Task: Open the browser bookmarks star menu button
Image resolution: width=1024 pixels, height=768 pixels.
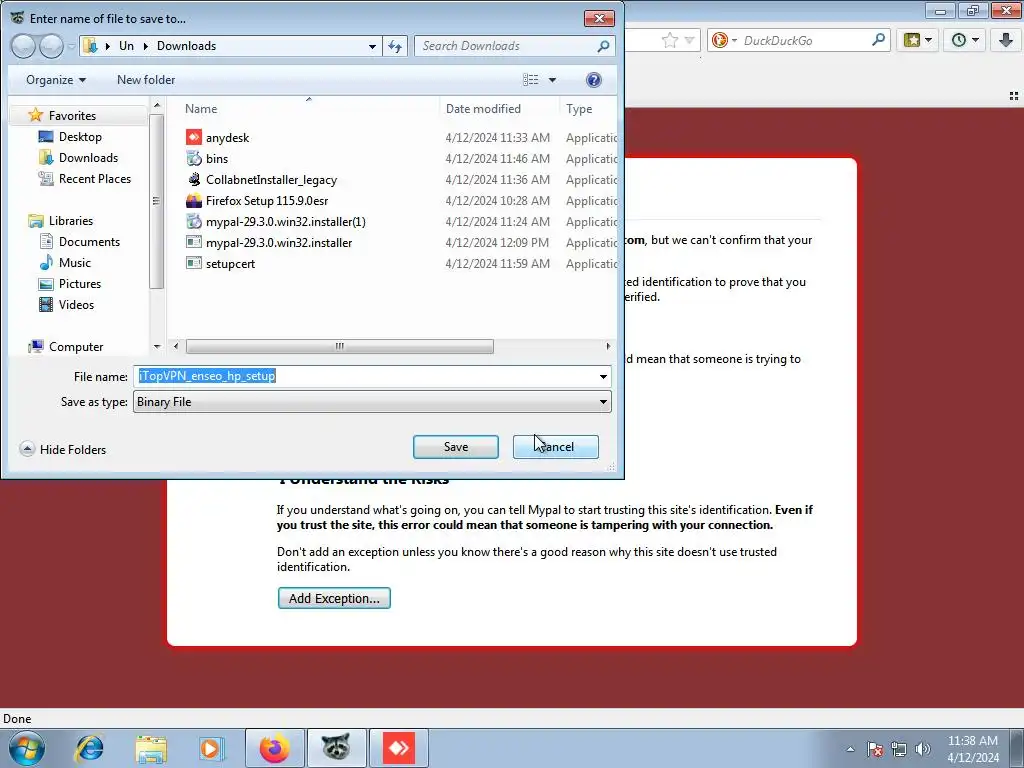Action: point(917,40)
